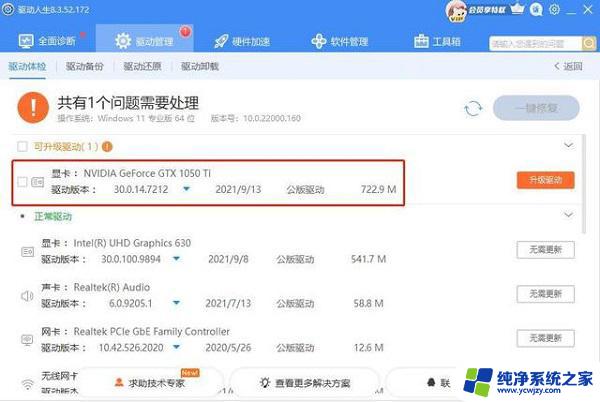
Task: Click the 722.9 M size value
Action: 378,189
